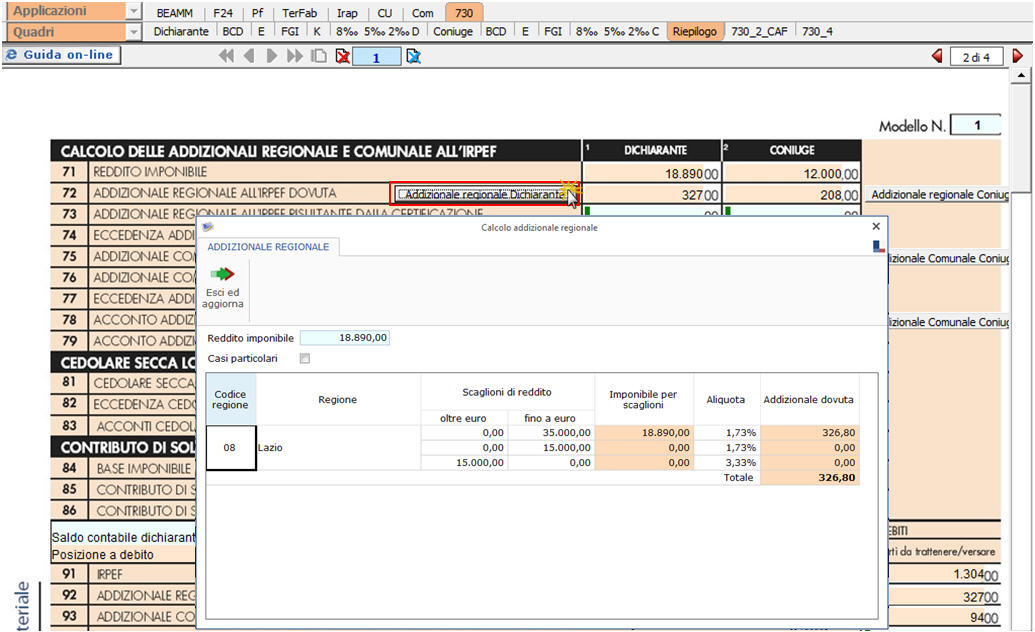Image resolution: width=1035 pixels, height=632 pixels.
Task: Open the 730_2_CAF tab
Action: pos(759,31)
